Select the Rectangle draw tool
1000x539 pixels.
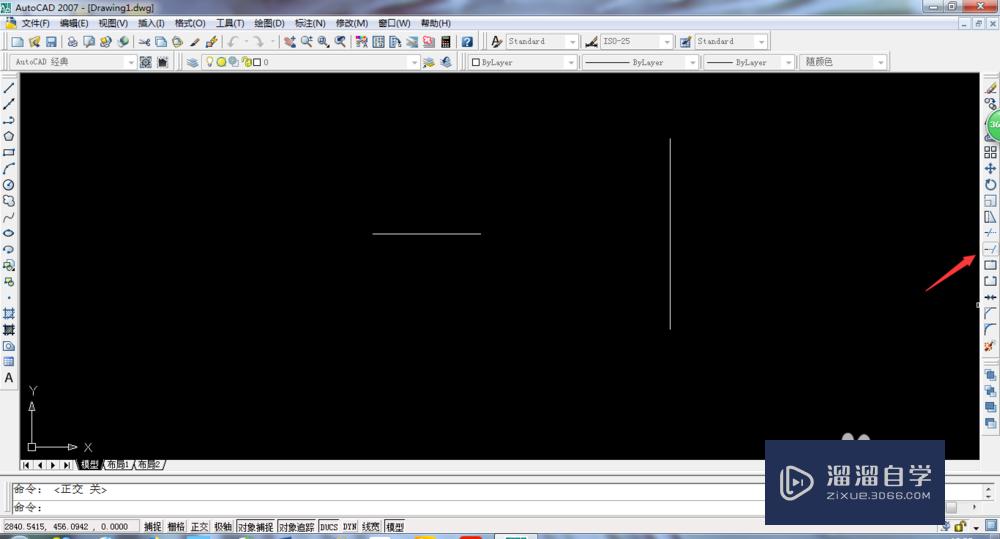pyautogui.click(x=9, y=152)
